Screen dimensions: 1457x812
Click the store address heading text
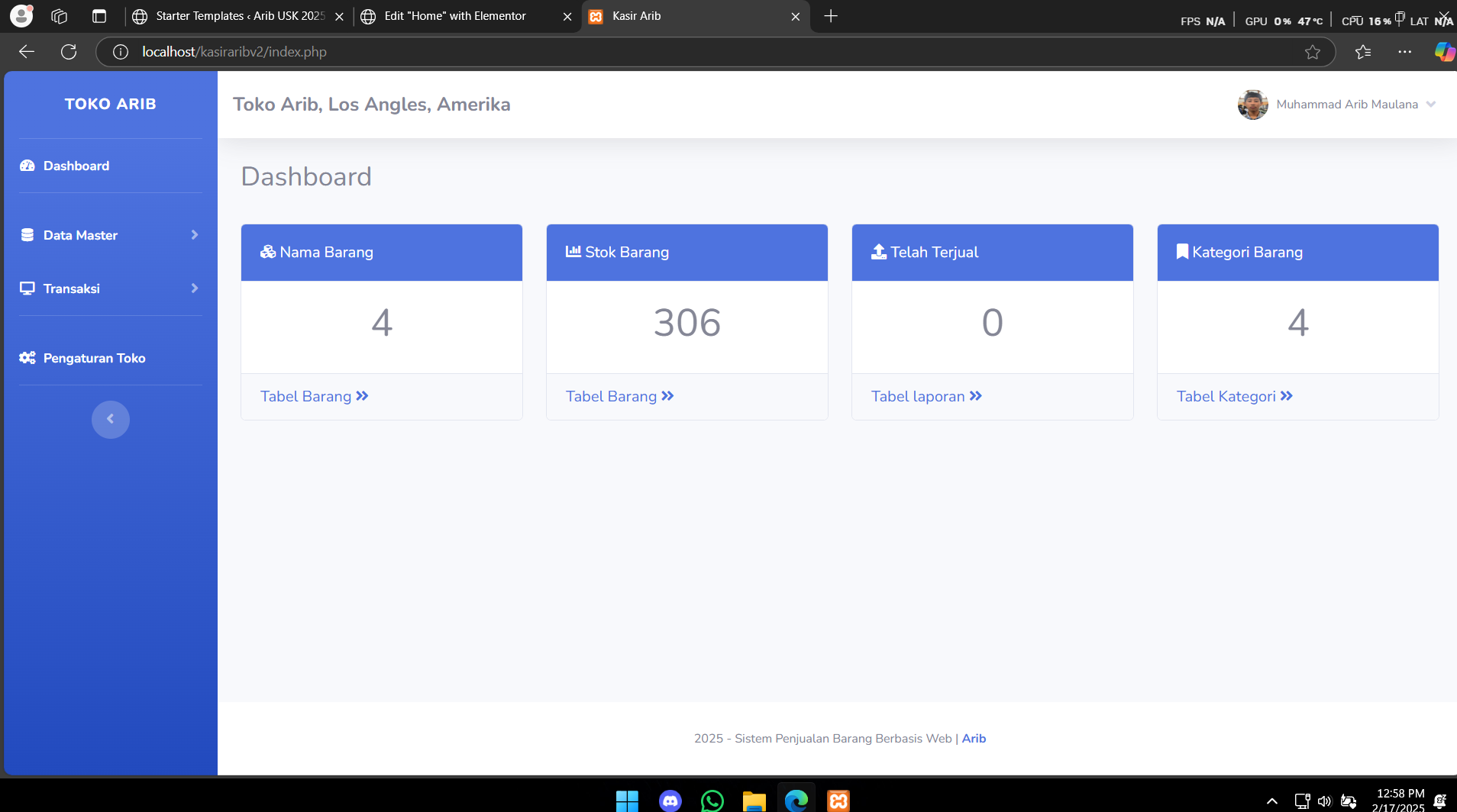click(372, 105)
